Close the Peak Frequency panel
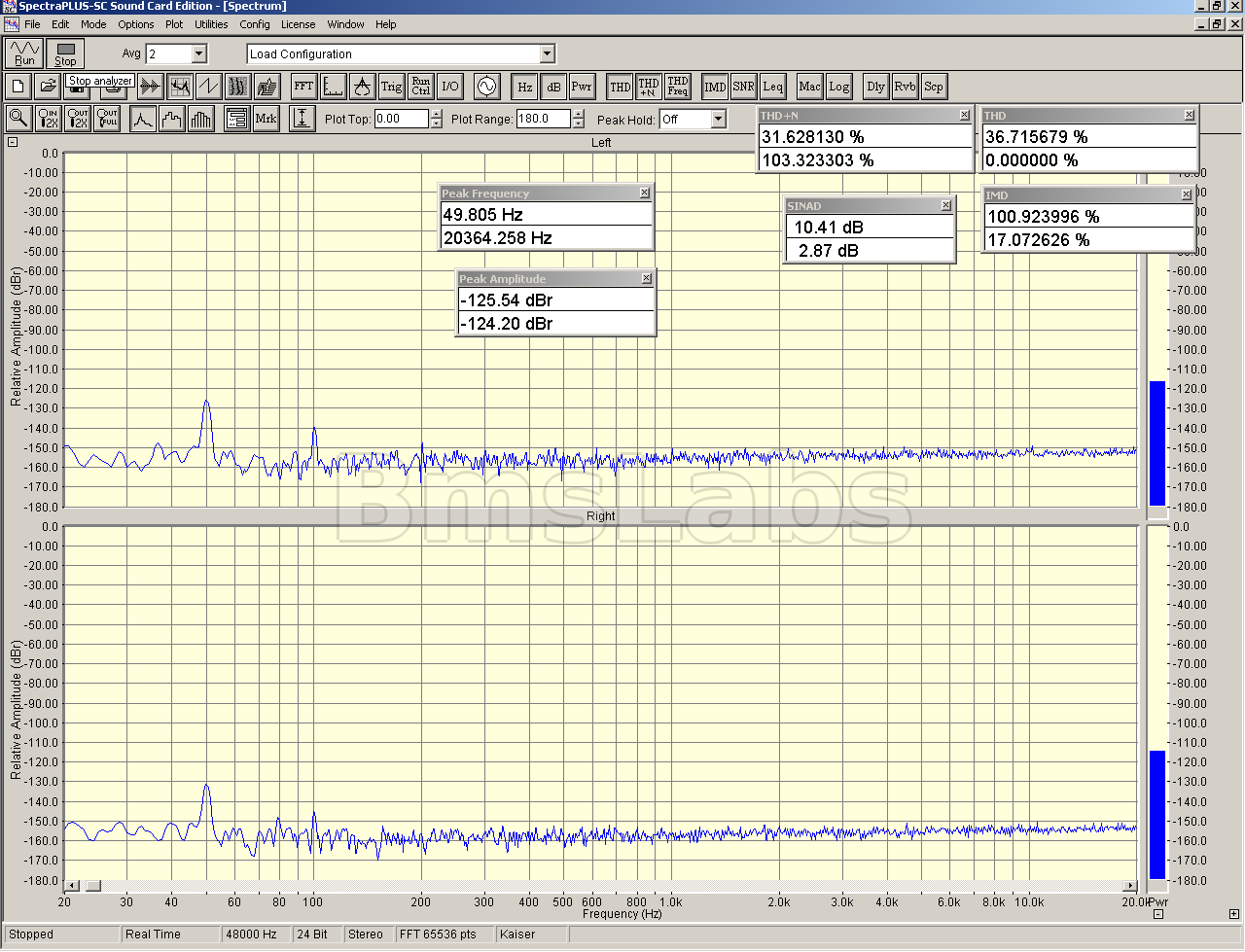Image resolution: width=1245 pixels, height=952 pixels. pyautogui.click(x=645, y=194)
